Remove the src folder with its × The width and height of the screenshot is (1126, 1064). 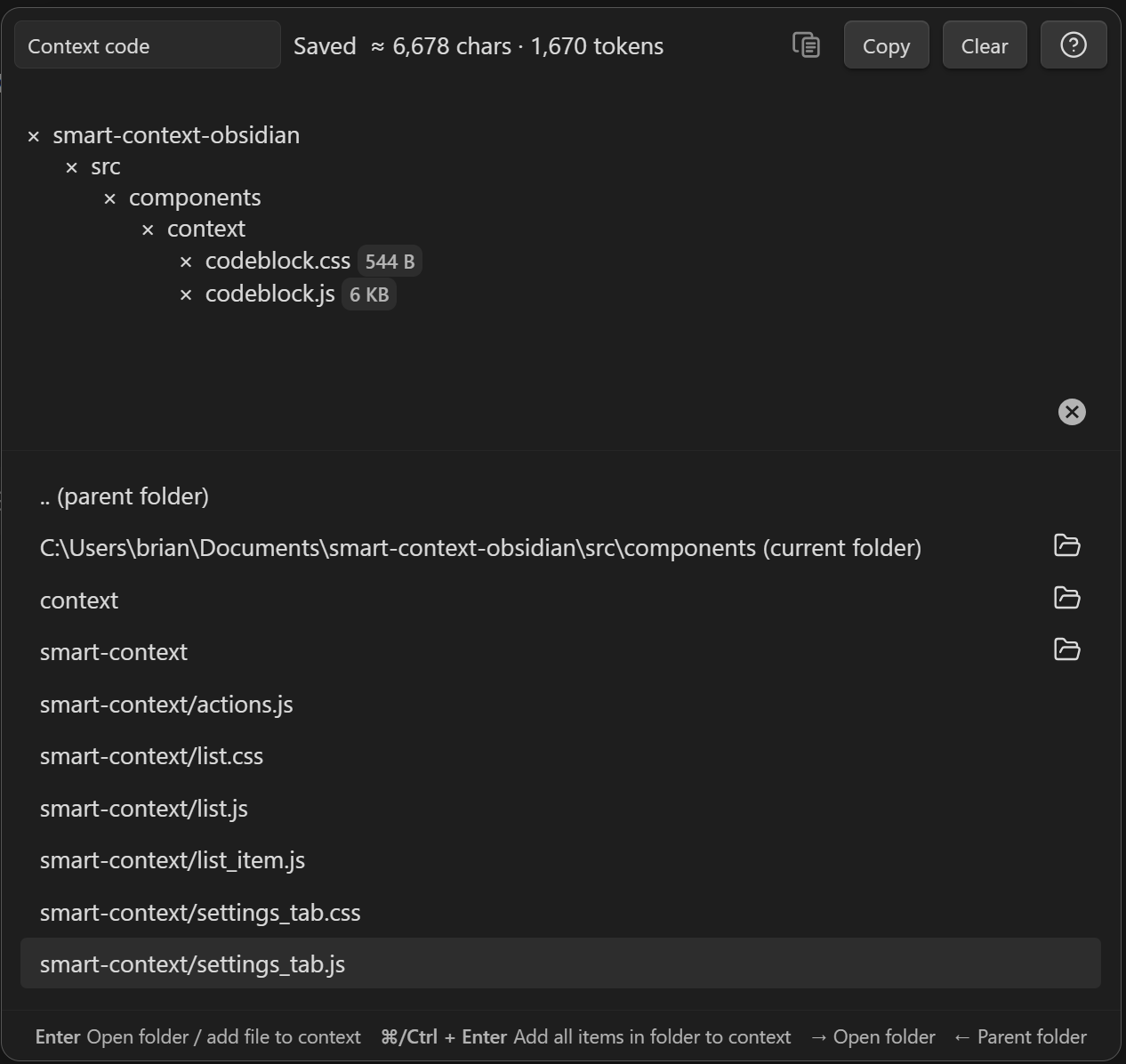72,167
